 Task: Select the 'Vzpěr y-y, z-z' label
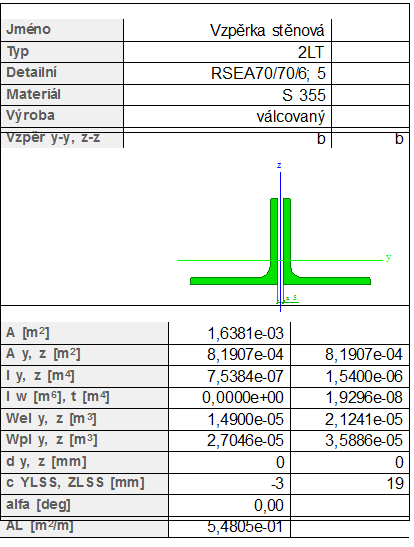(x=53, y=138)
